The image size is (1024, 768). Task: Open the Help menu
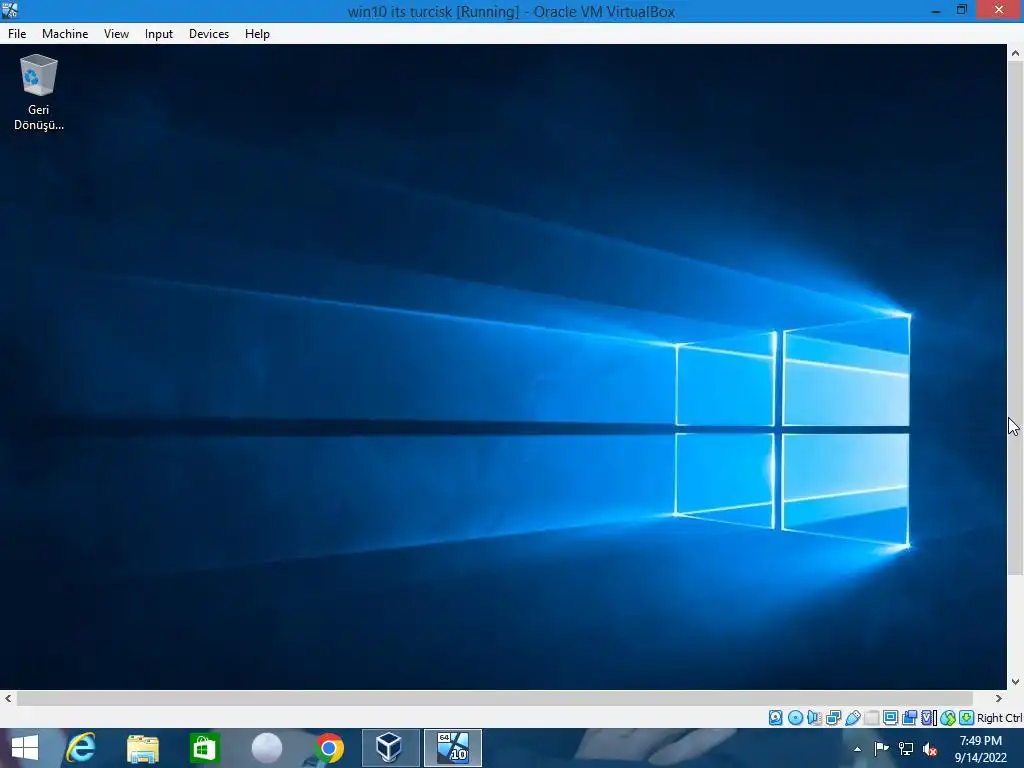[257, 34]
